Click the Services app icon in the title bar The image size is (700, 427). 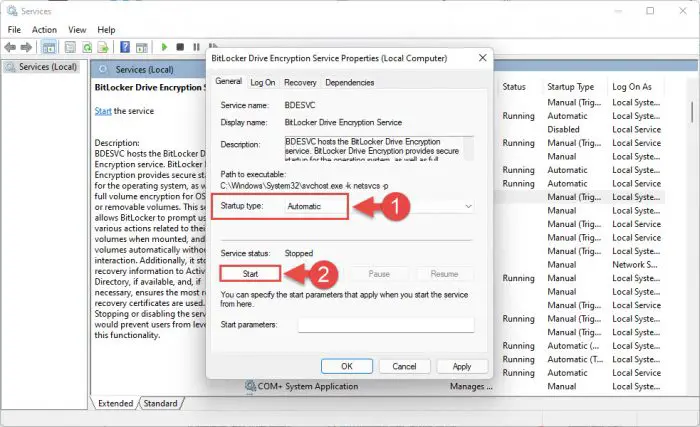pos(12,11)
